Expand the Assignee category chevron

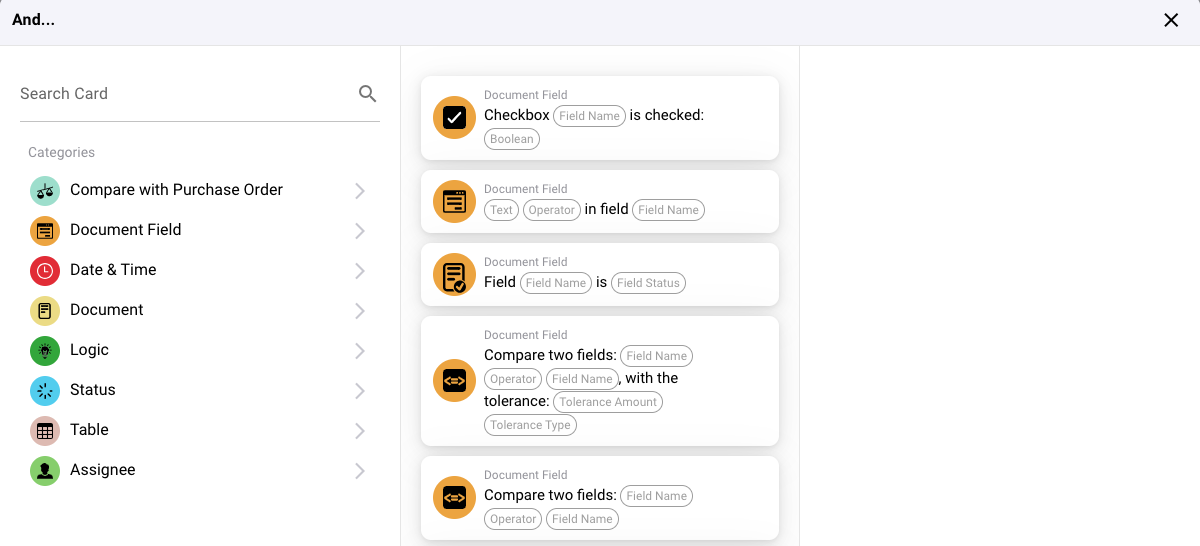tap(360, 471)
